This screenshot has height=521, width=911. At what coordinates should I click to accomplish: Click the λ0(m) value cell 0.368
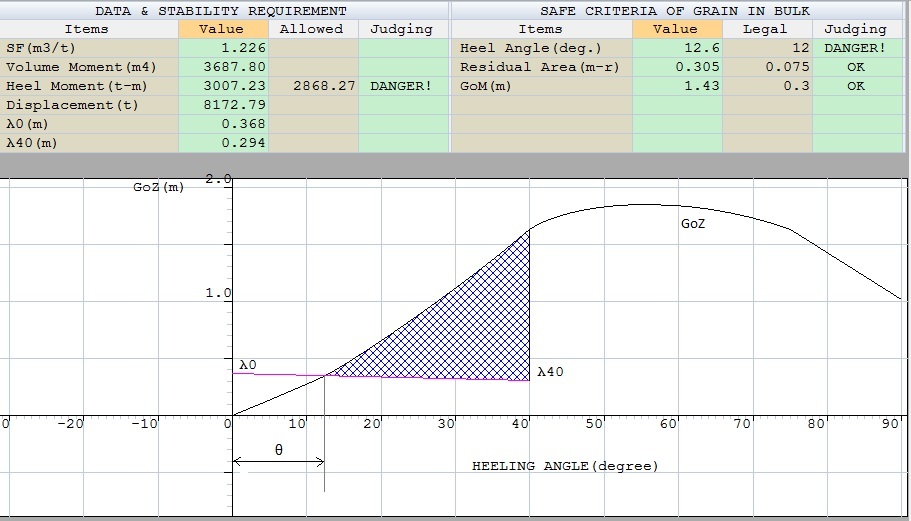[x=223, y=124]
